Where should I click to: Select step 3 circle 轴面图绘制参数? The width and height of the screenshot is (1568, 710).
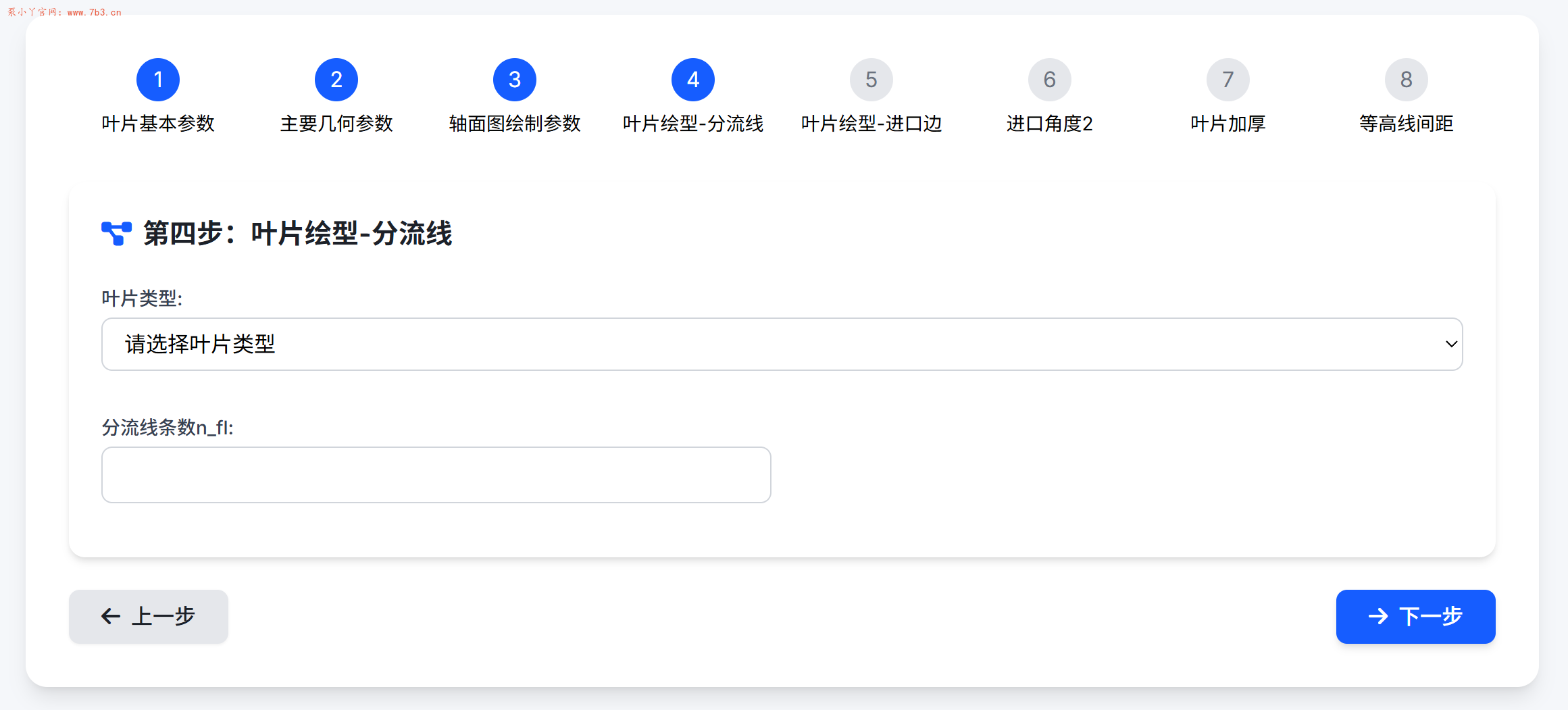(515, 80)
